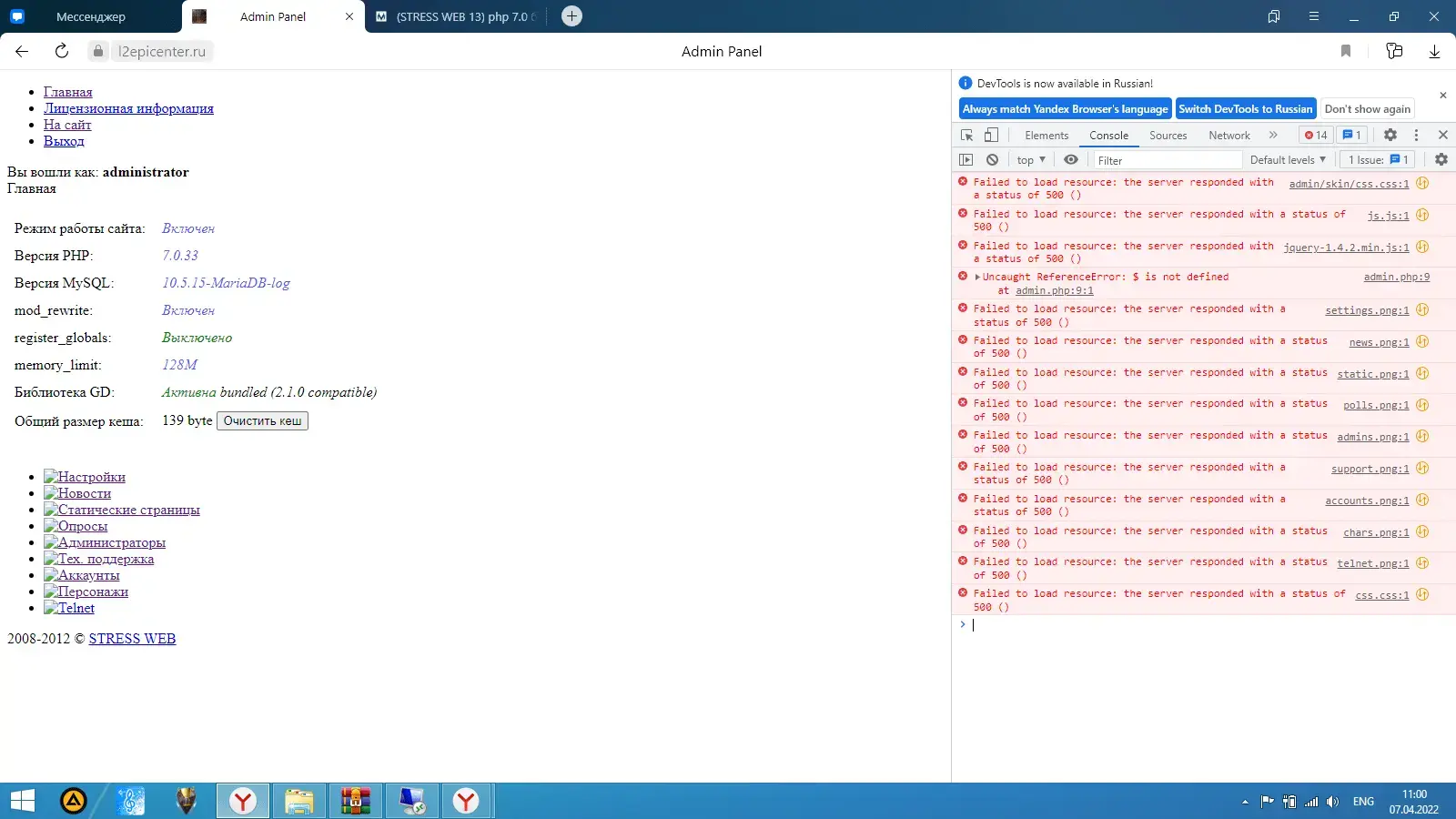Open the Windows Start button
This screenshot has width=1456, height=819.
click(x=23, y=801)
